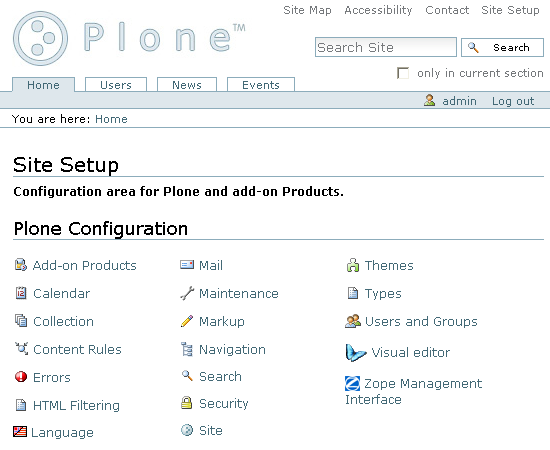This screenshot has height=450, width=550.
Task: Open the Collection settings link
Action: tap(63, 322)
